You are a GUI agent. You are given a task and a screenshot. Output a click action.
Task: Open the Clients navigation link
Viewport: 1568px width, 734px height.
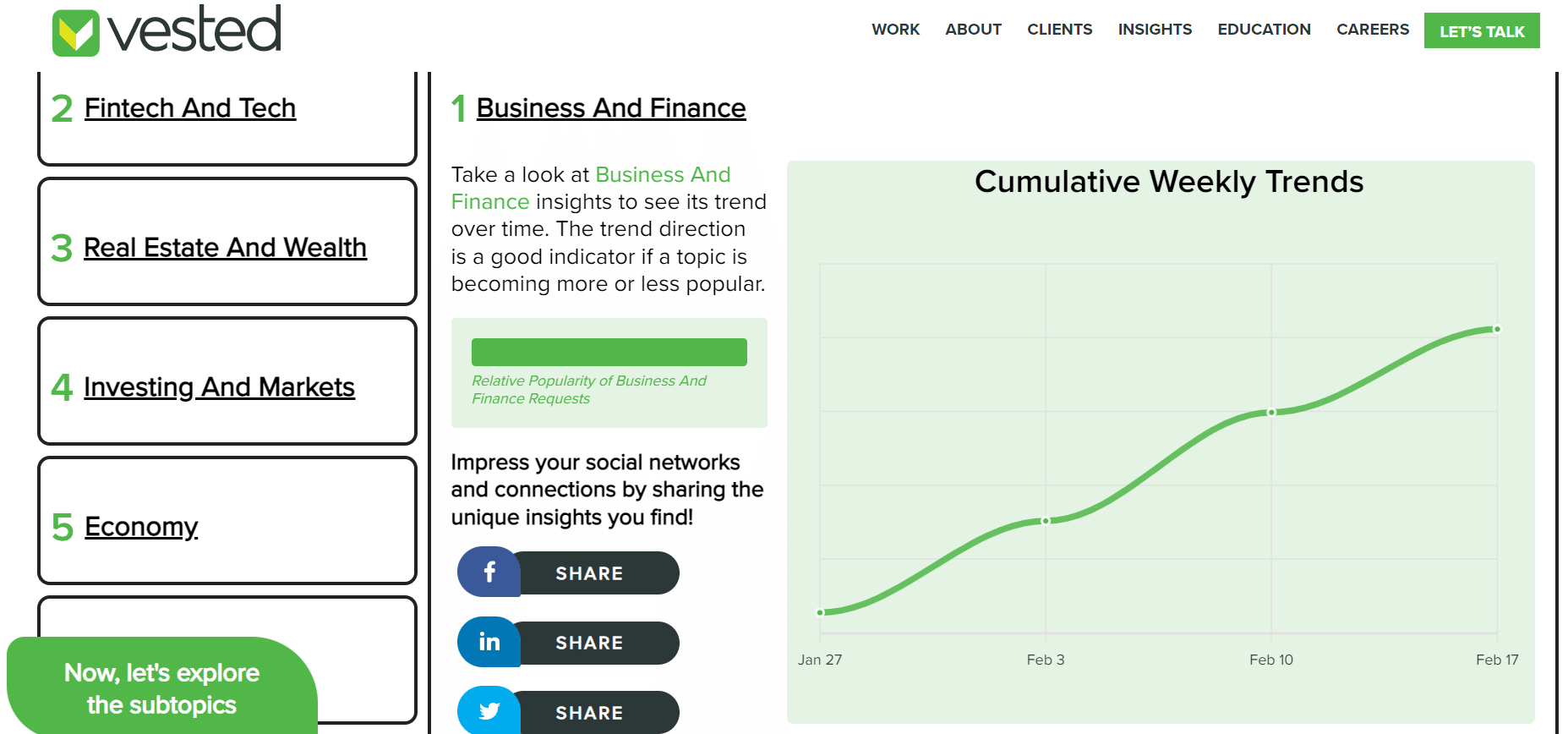(x=1059, y=30)
